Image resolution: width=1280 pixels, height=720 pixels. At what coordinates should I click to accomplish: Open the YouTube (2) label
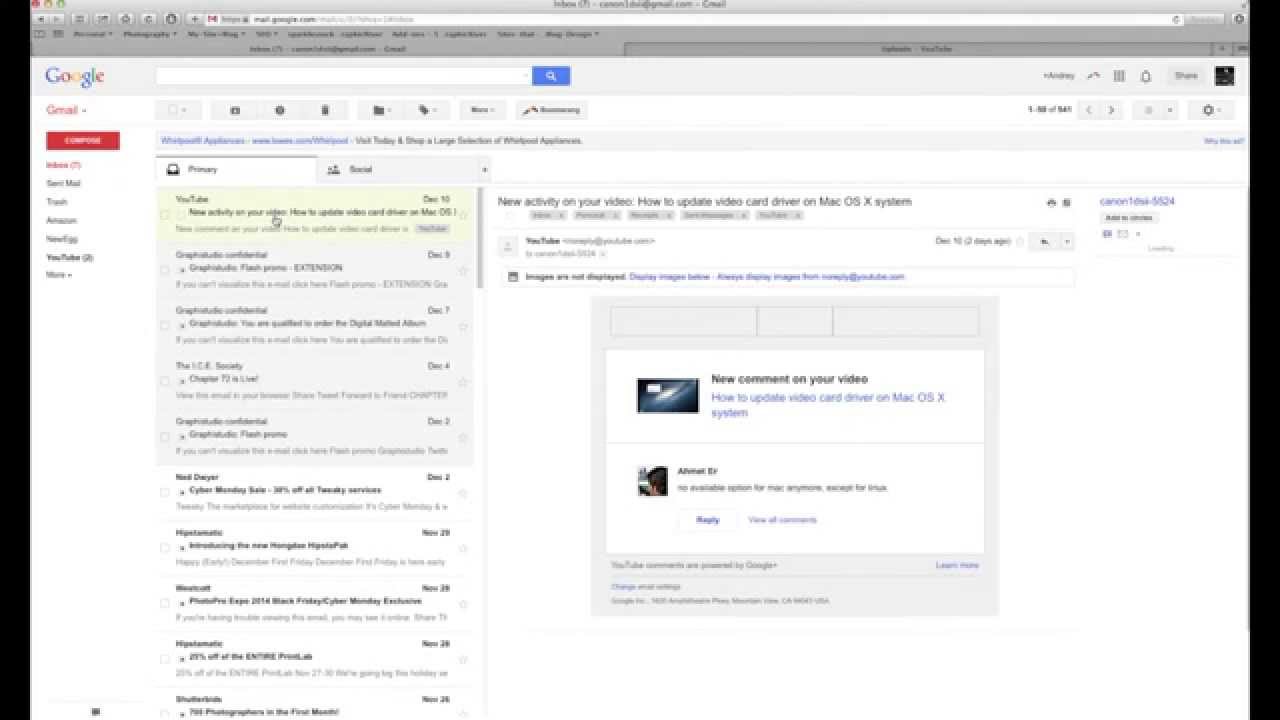pos(70,258)
